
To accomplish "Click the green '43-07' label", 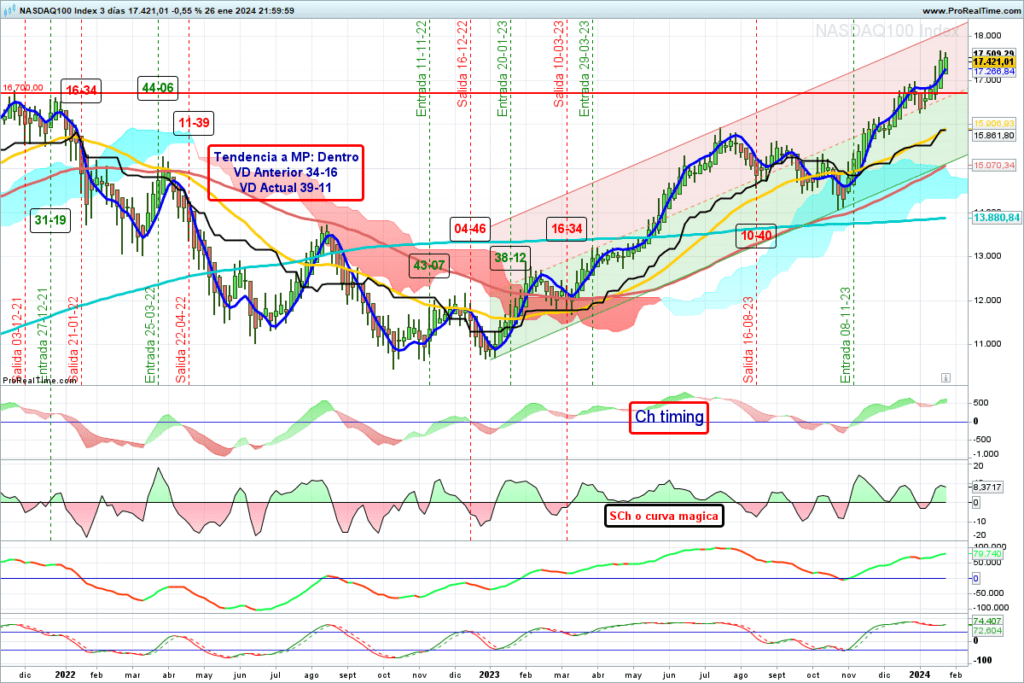I will pos(429,265).
